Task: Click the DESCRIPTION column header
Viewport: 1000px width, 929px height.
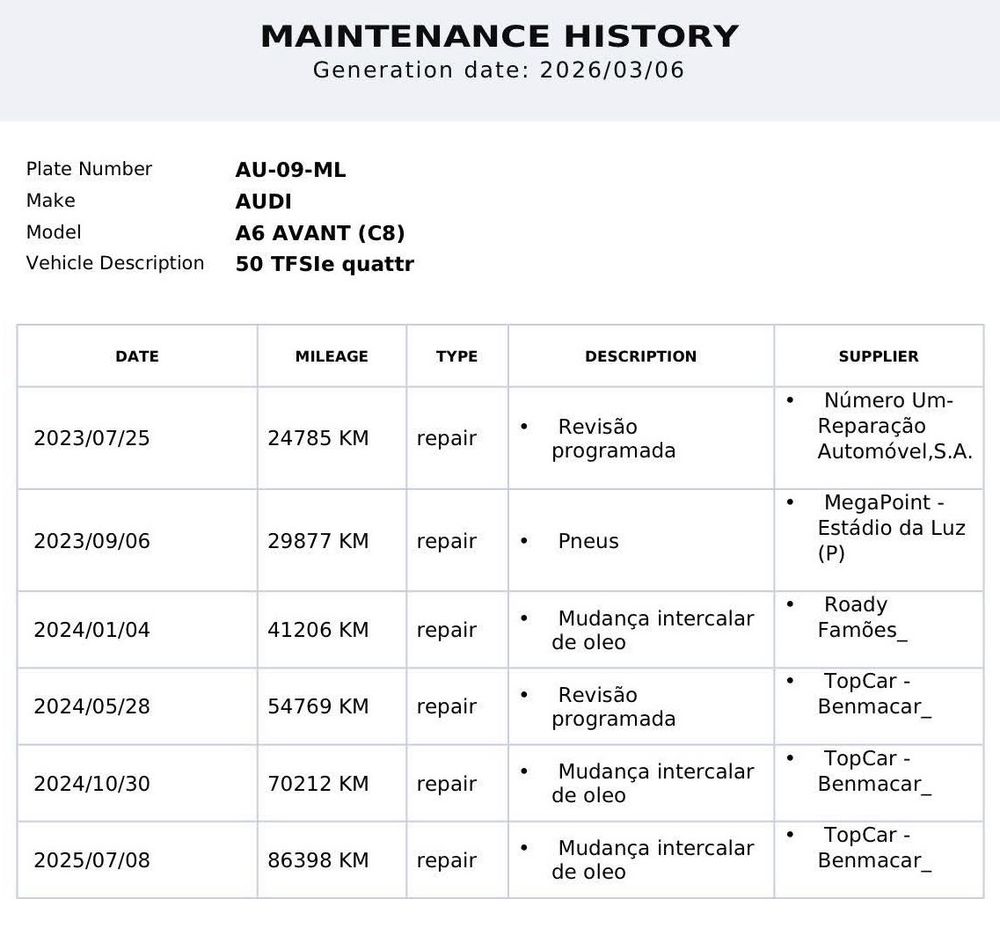Action: point(640,356)
